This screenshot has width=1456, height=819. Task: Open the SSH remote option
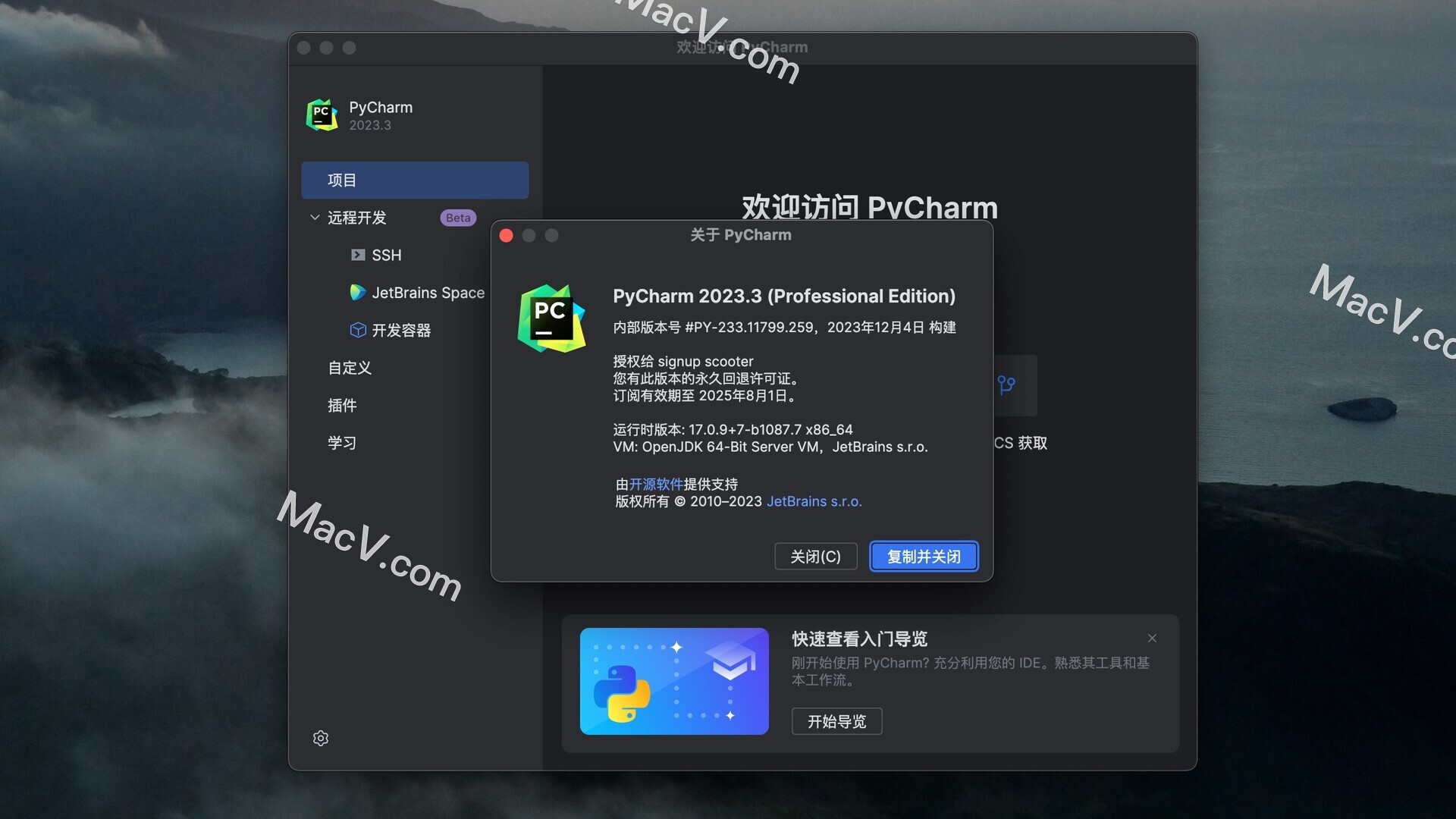point(387,255)
